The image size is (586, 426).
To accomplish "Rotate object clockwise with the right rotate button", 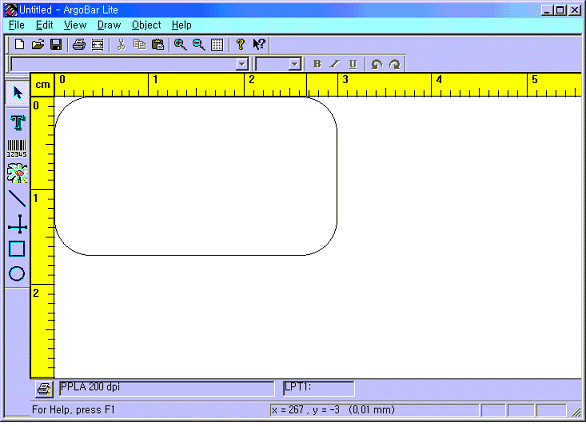I will [395, 64].
